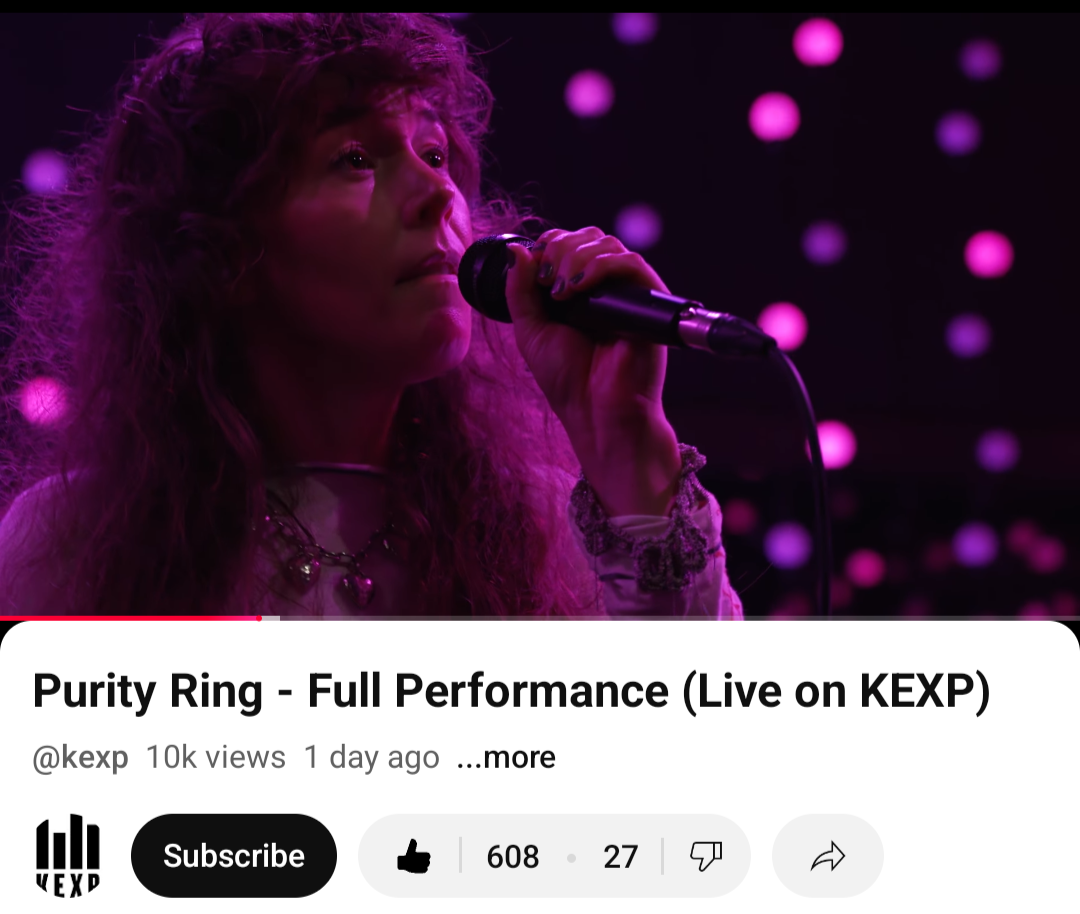The width and height of the screenshot is (1080, 914).
Task: Open the Purity Ring video title
Action: tap(511, 691)
